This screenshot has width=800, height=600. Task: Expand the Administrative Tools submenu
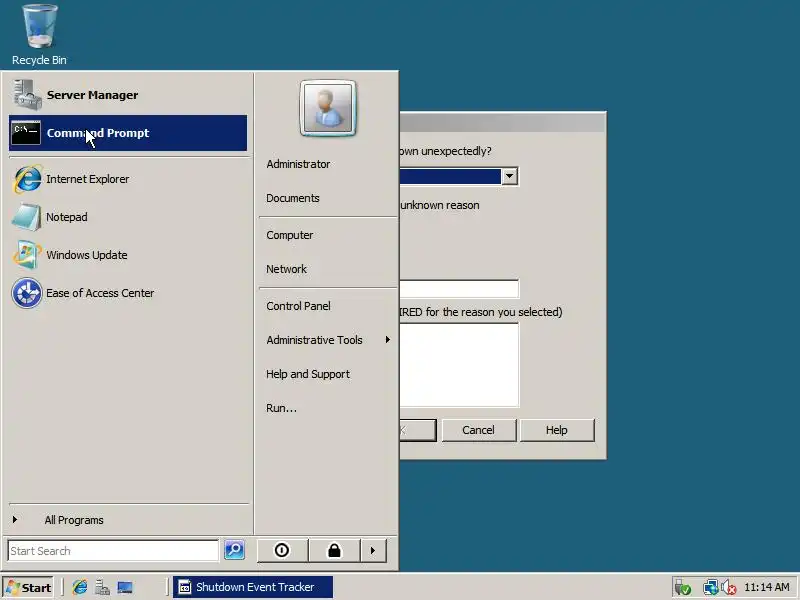click(328, 340)
